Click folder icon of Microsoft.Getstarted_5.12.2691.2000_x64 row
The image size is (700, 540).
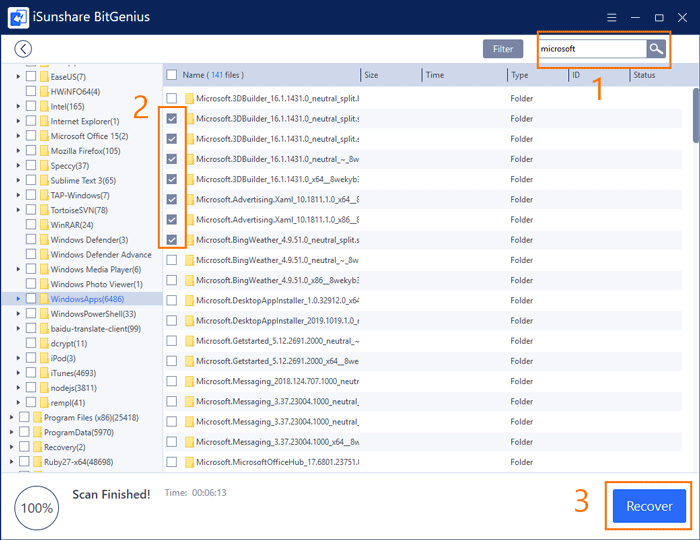click(x=189, y=361)
